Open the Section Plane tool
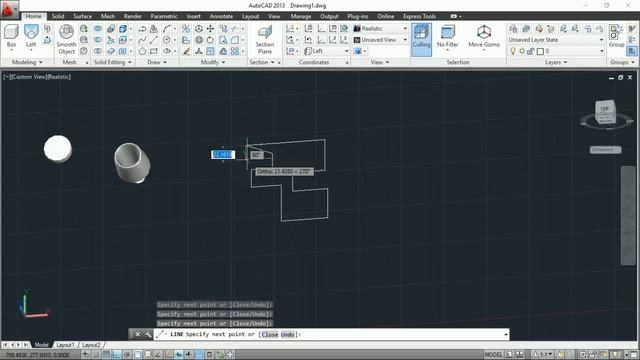 [264, 39]
